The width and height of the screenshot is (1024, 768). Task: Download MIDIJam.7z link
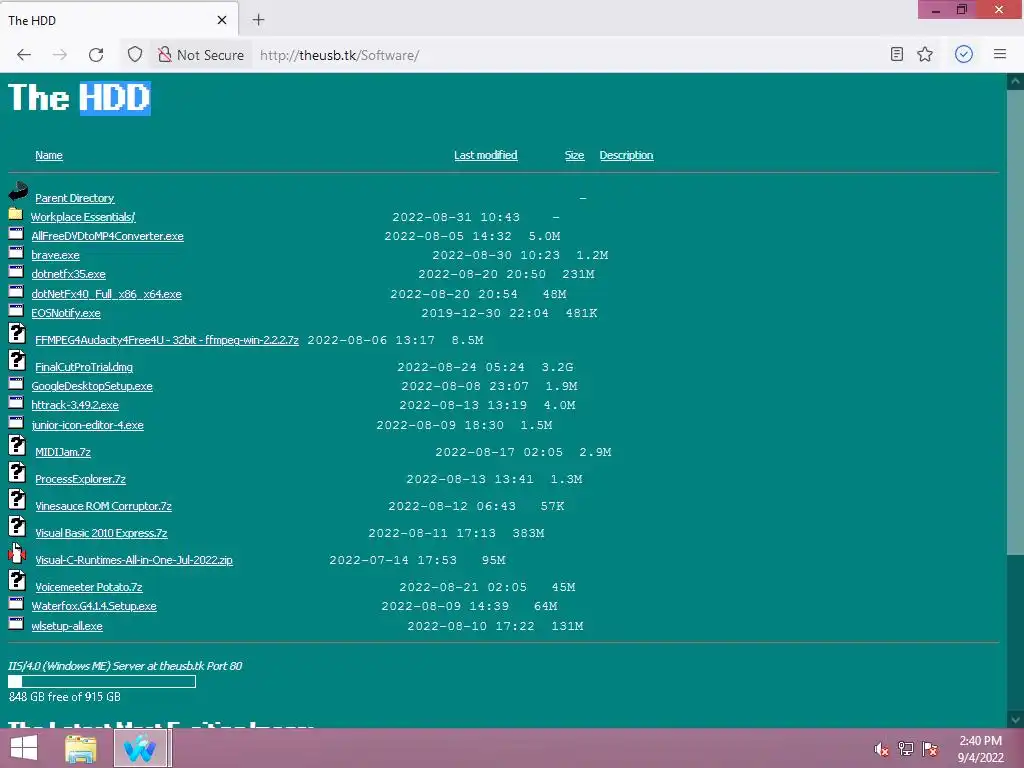63,452
